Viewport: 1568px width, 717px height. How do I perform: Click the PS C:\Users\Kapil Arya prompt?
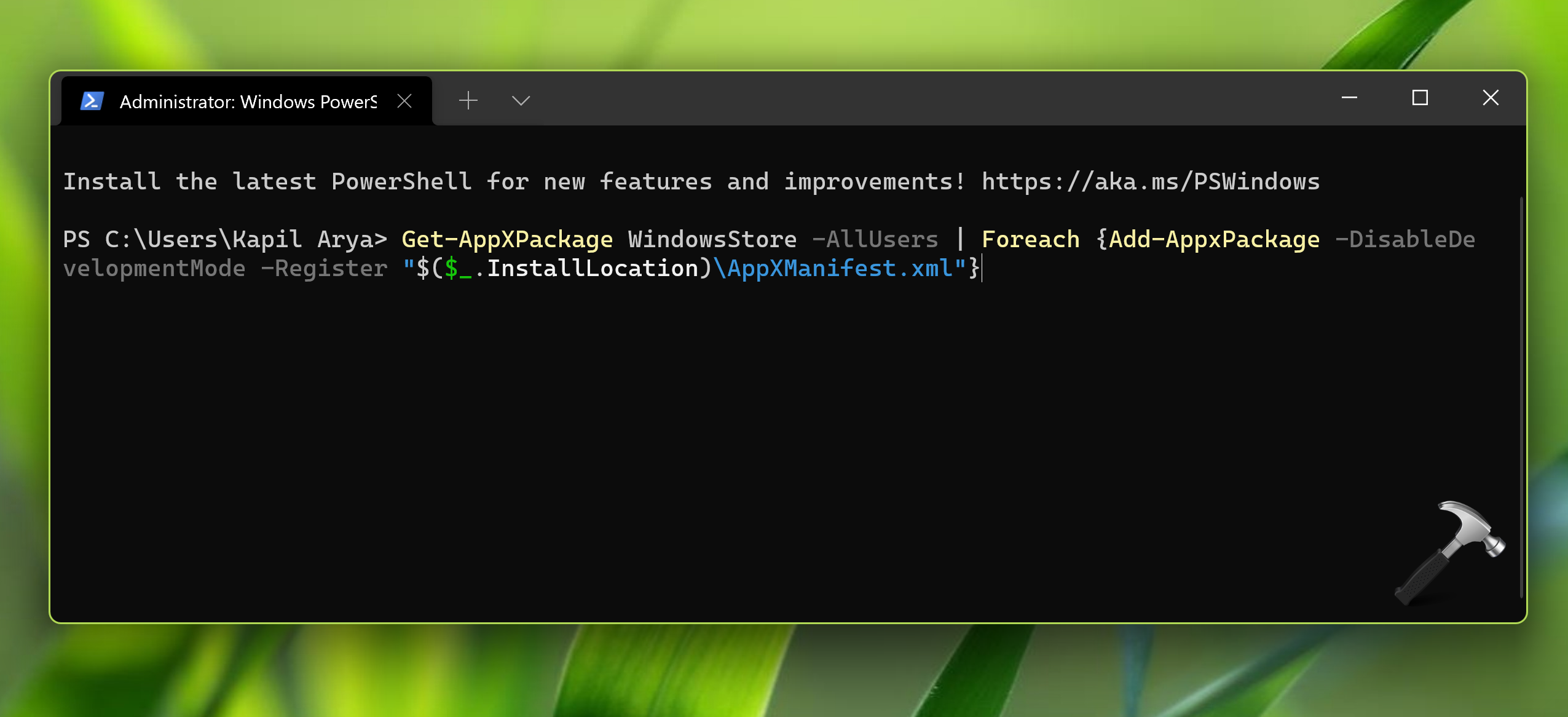point(225,239)
